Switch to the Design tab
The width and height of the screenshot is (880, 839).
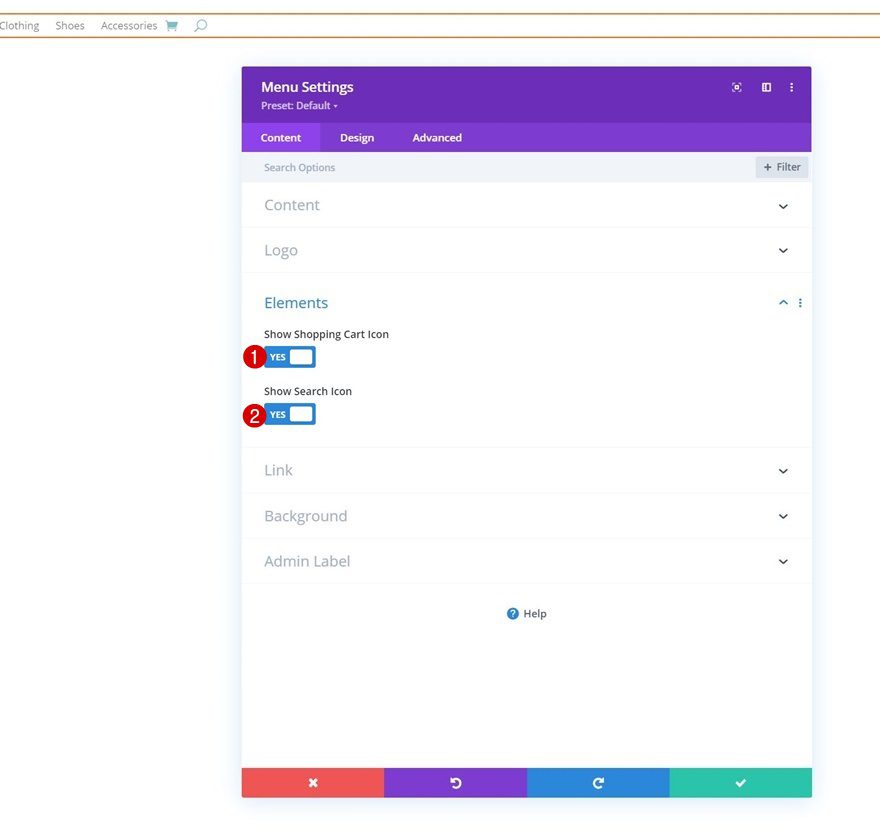(x=356, y=137)
